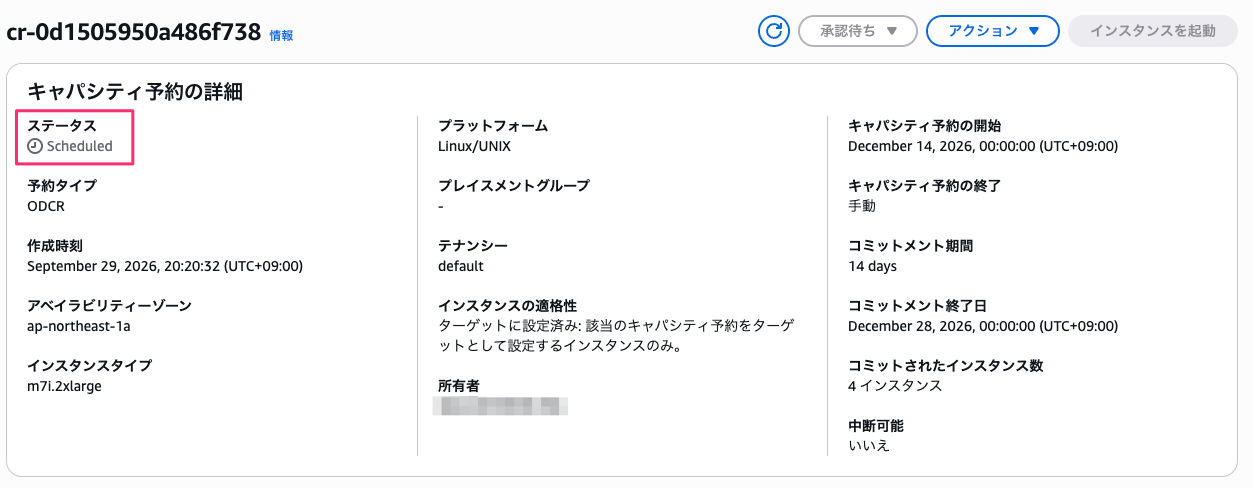This screenshot has height=488, width=1253.
Task: Click the 14 days commitment period value
Action: (873, 266)
